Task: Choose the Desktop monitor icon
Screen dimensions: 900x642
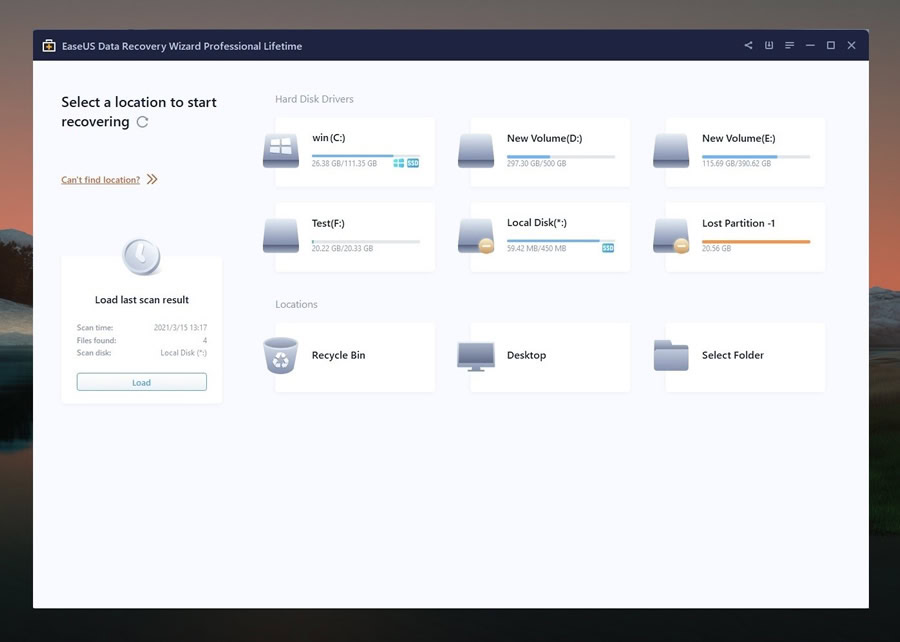Action: coord(476,356)
